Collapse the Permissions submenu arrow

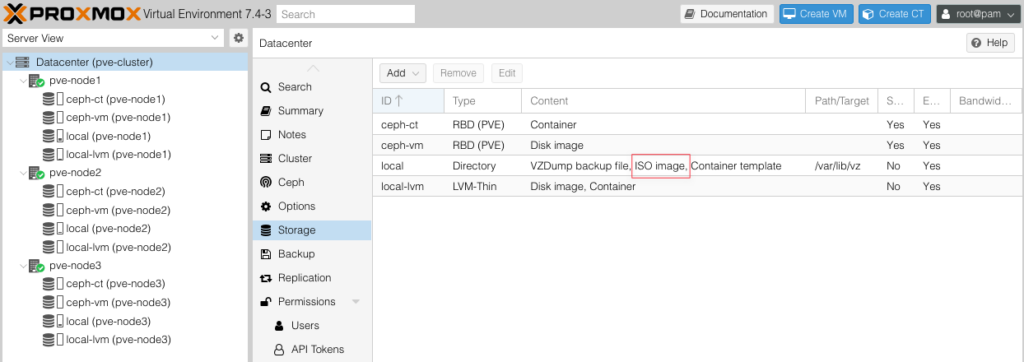pyautogui.click(x=356, y=302)
